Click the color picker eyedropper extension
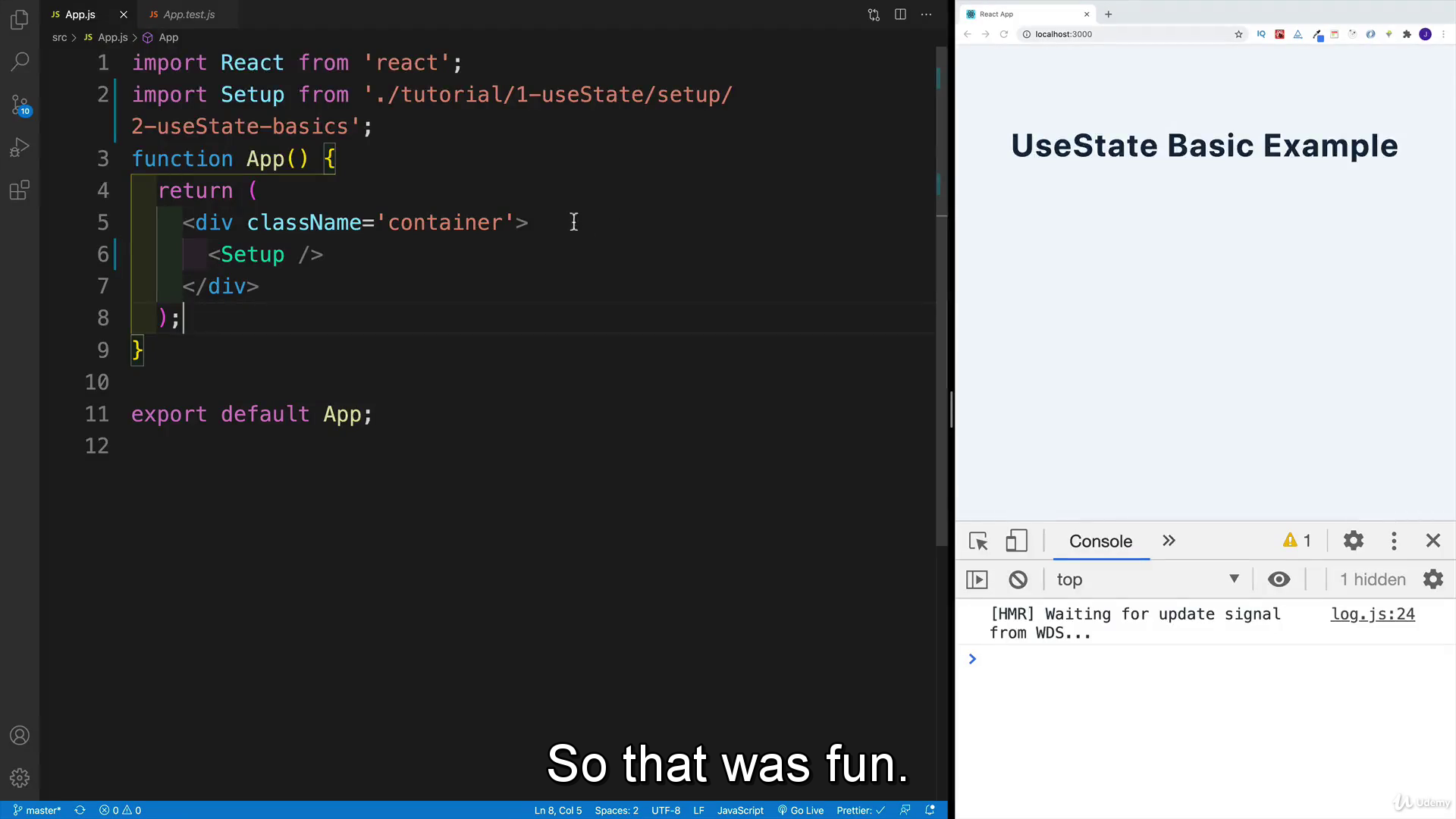The height and width of the screenshot is (819, 1456). [1317, 35]
